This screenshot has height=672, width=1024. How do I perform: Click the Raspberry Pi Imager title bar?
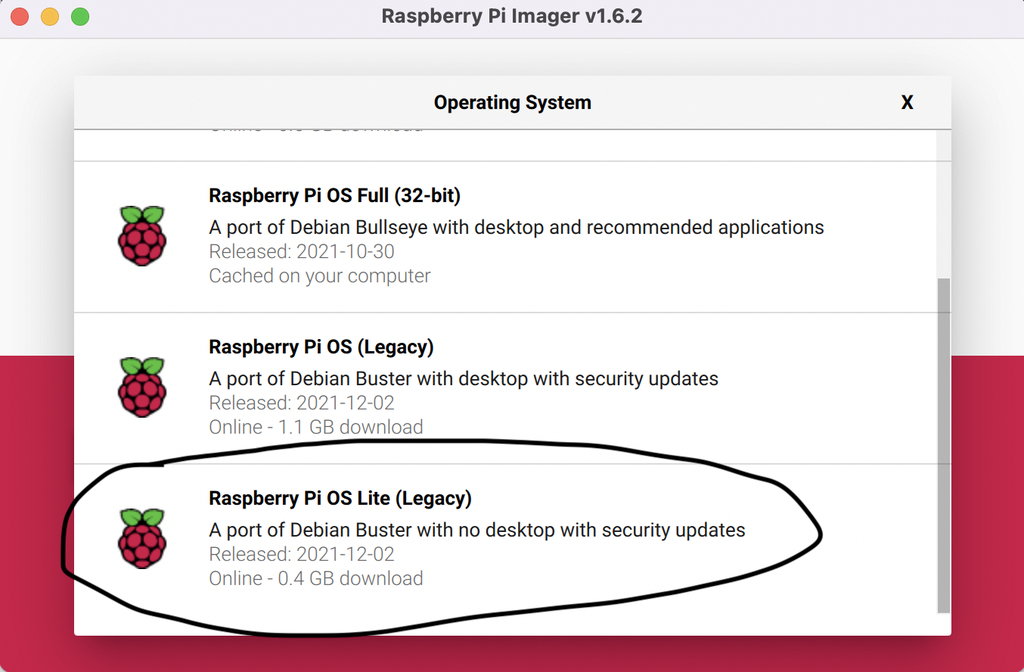[x=512, y=16]
